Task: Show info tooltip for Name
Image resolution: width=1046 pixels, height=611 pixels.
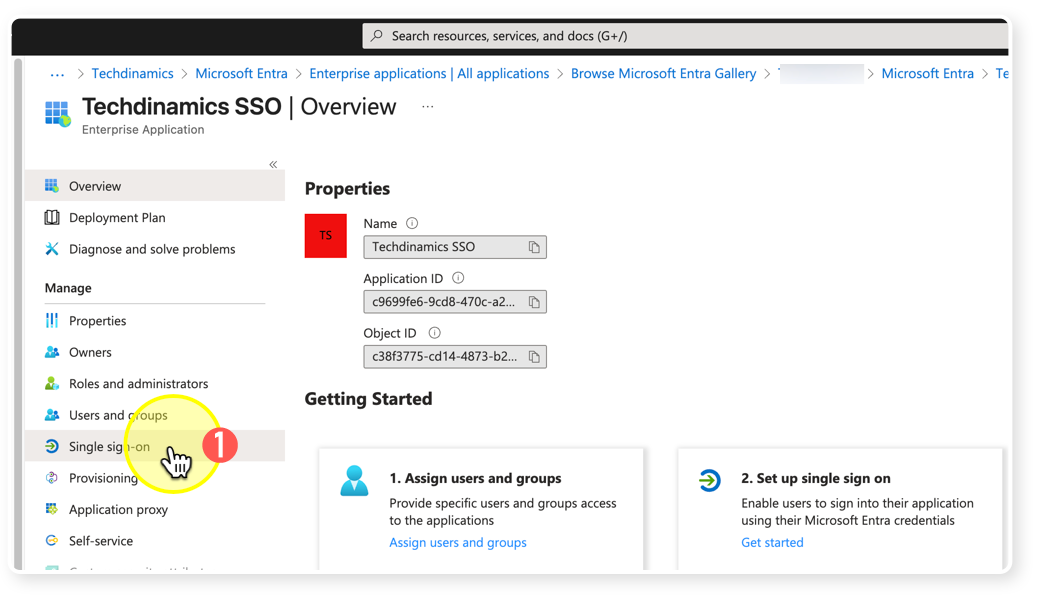Action: [412, 223]
